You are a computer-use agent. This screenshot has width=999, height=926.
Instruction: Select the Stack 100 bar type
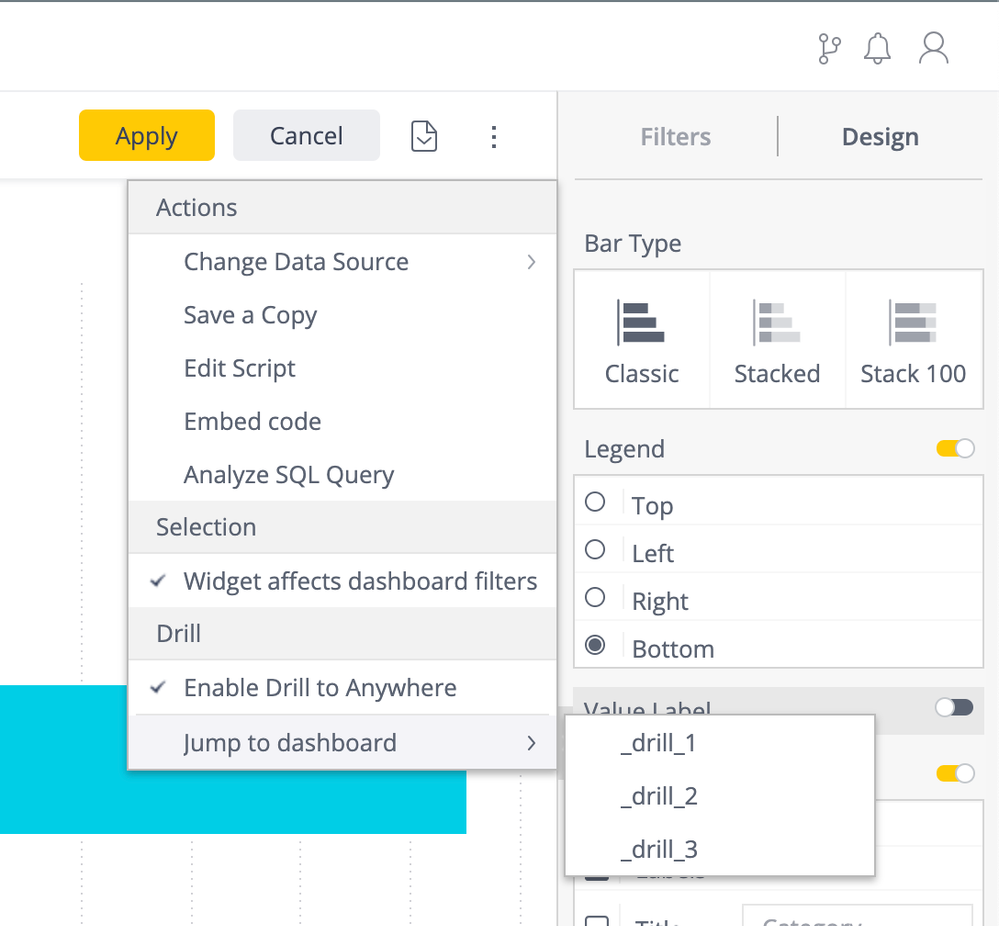pos(913,340)
